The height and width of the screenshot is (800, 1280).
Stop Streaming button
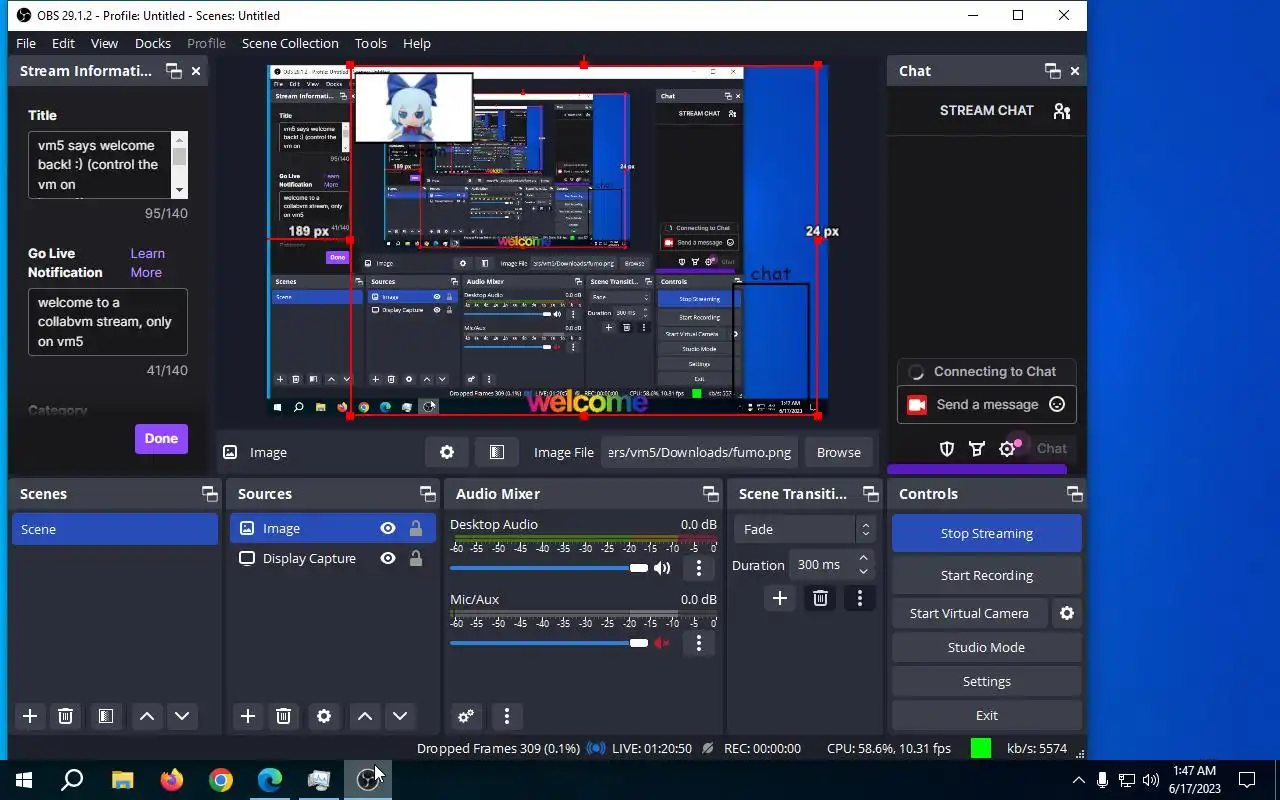pyautogui.click(x=986, y=533)
